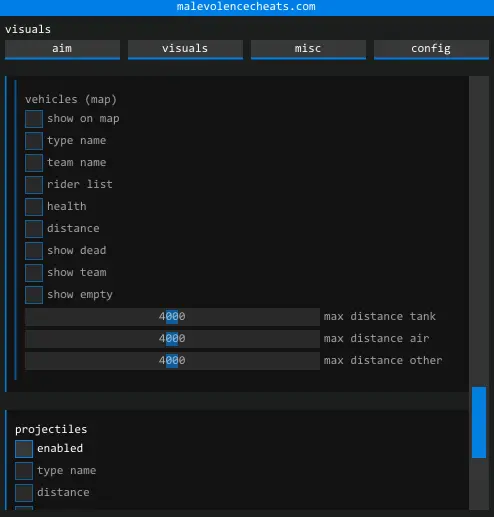The image size is (494, 517).
Task: Tick type name under vehicles (map)
Action: (x=34, y=141)
